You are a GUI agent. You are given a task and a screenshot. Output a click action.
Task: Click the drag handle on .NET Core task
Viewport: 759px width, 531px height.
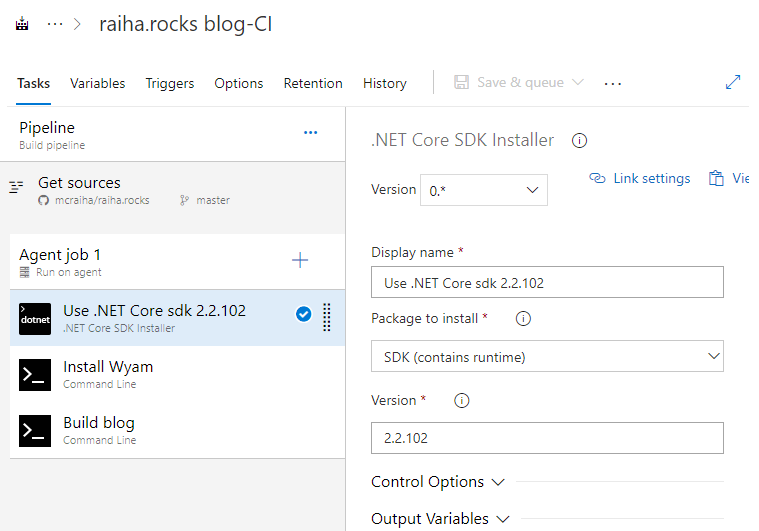(x=327, y=318)
